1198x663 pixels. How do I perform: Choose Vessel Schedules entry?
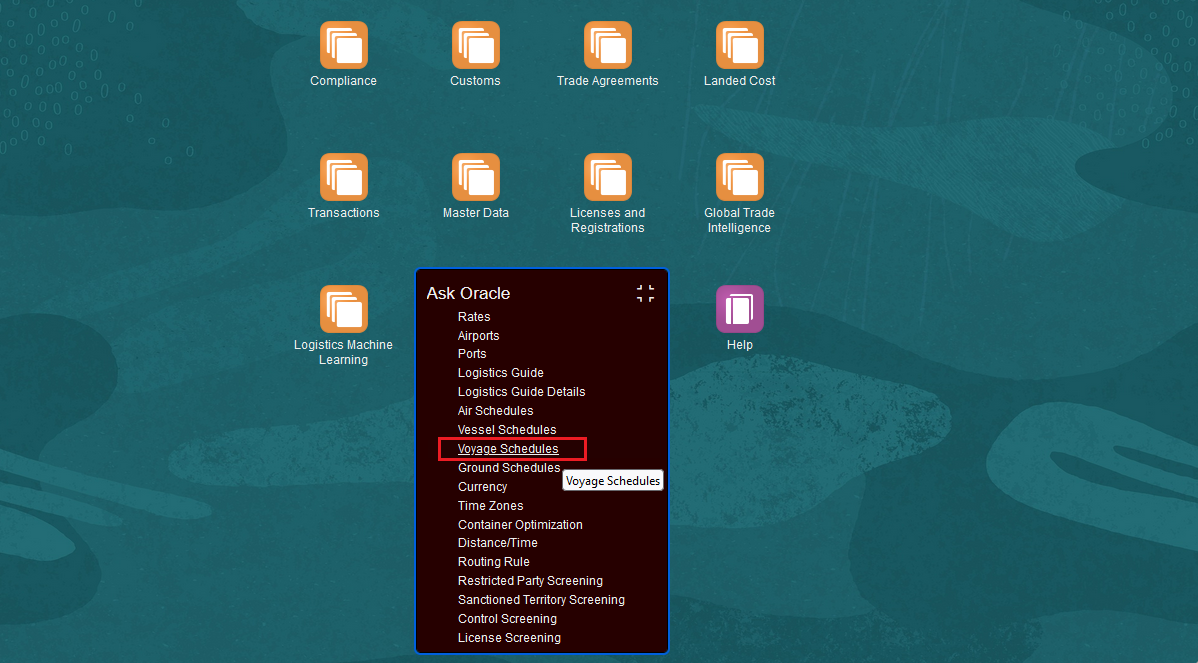point(507,430)
